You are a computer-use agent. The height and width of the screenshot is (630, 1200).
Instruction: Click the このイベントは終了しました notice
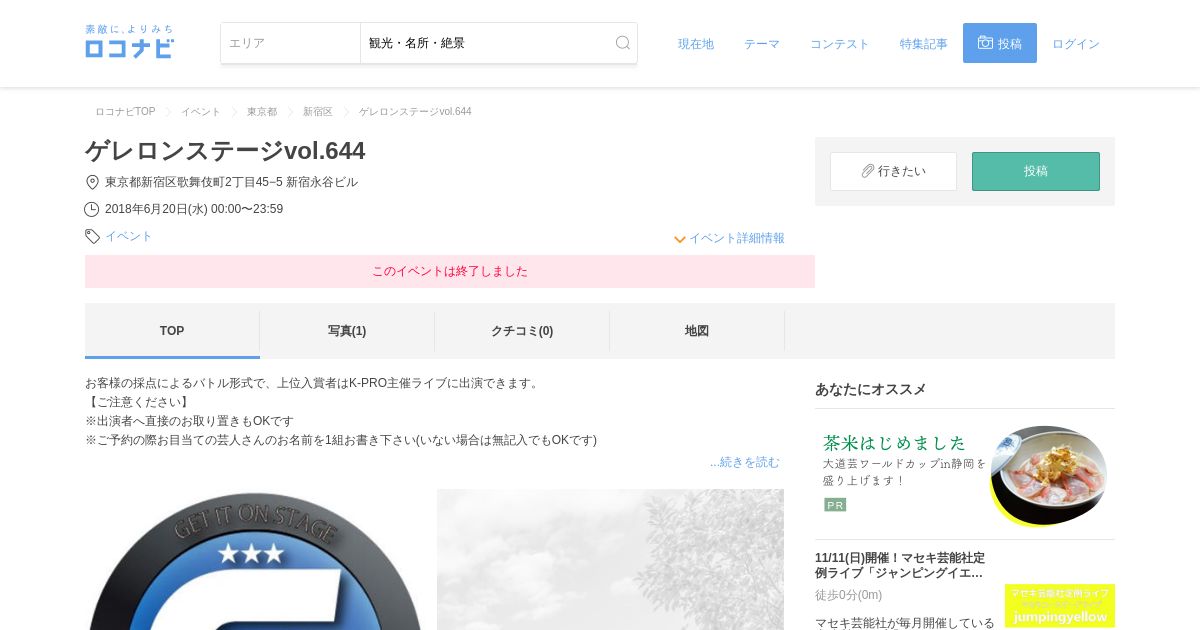(x=450, y=271)
